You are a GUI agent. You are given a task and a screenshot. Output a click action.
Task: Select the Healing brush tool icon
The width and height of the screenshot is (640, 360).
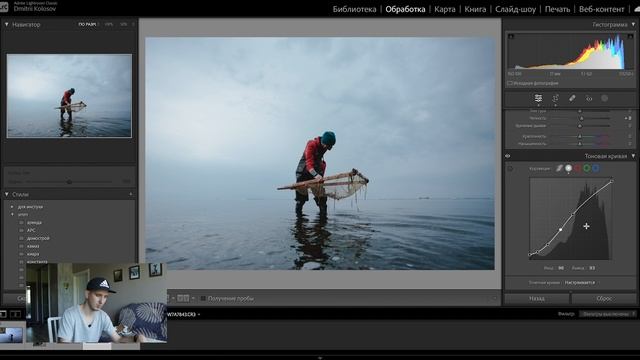[x=572, y=98]
